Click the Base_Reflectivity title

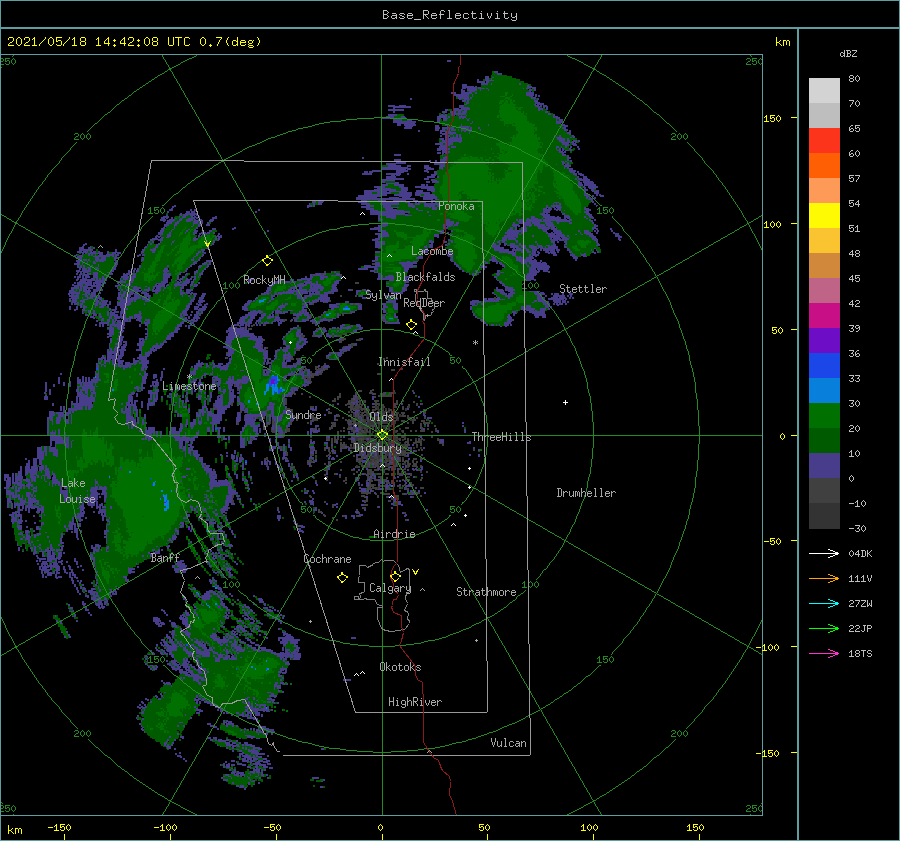pos(450,15)
